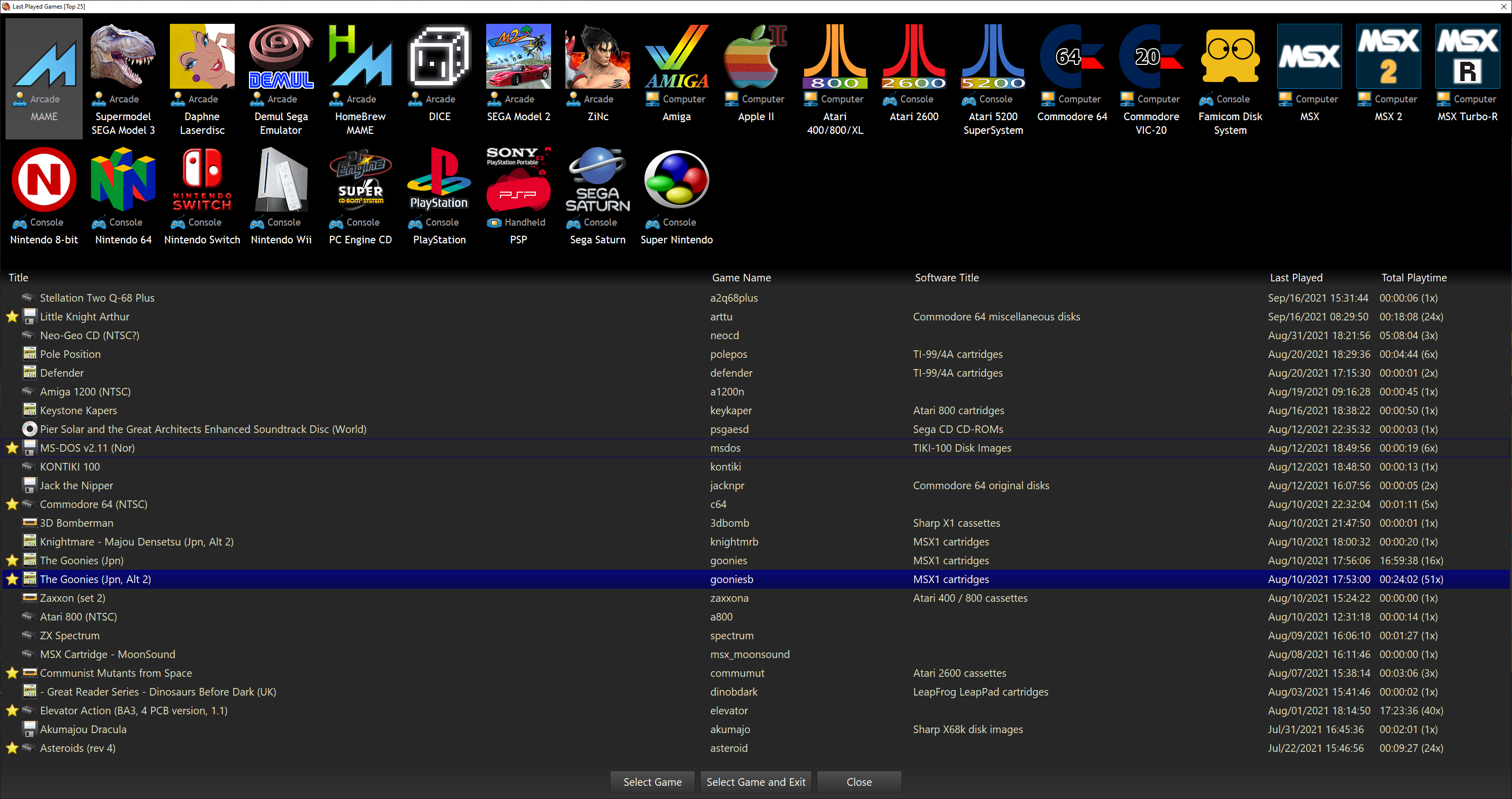
Task: Open the Daphne Laserdisc system icon
Action: tap(202, 57)
